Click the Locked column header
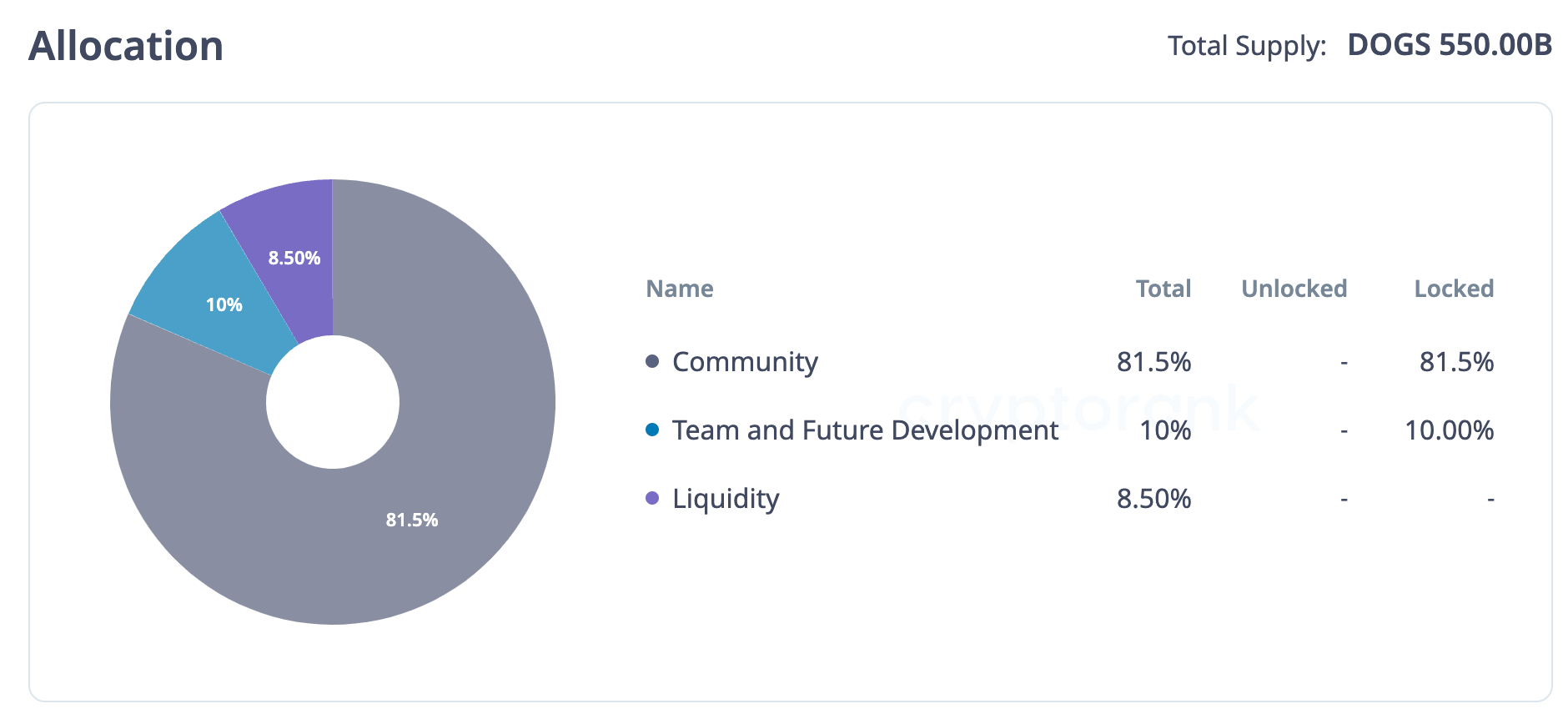 pyautogui.click(x=1453, y=289)
